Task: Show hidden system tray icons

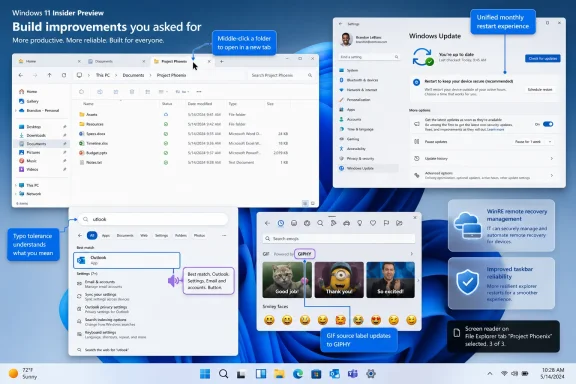Action: (490, 374)
